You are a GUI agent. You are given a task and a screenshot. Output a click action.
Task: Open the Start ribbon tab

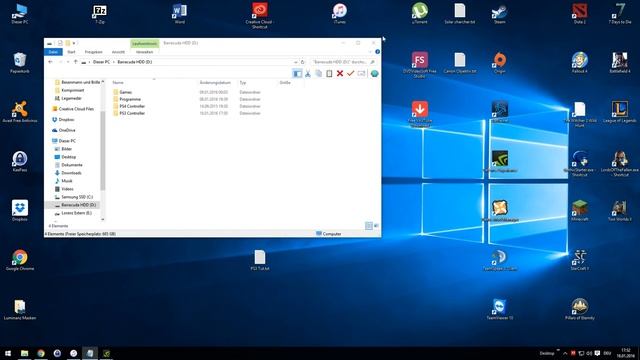(71, 52)
